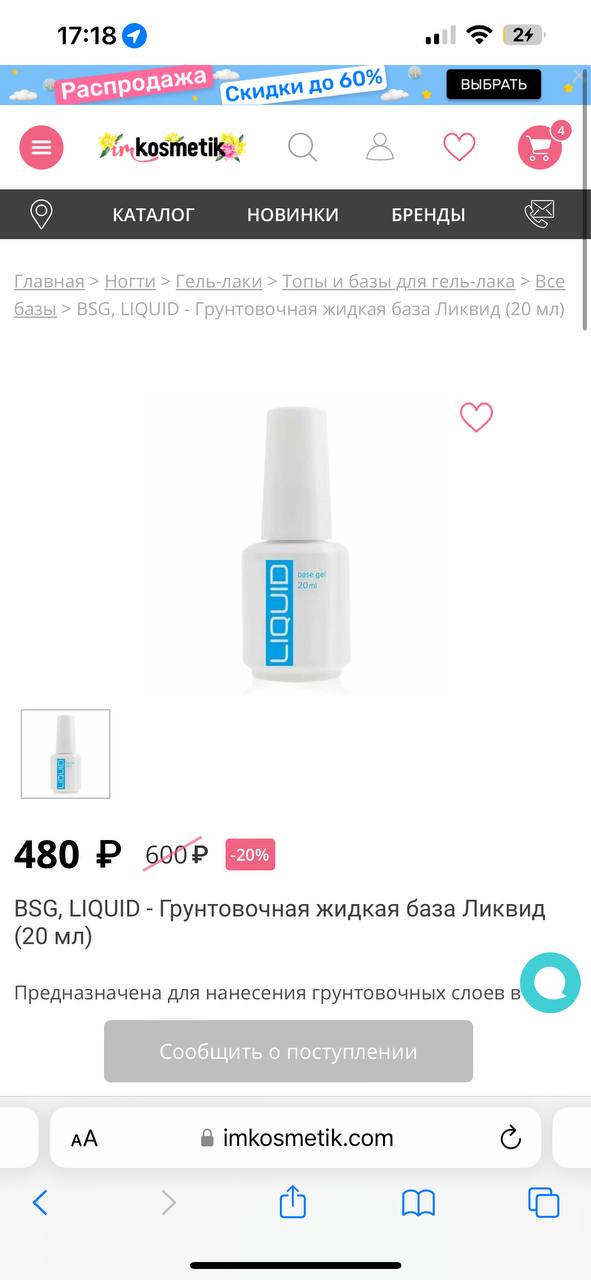Tap the Safari share icon
The image size is (591, 1280).
(292, 1201)
